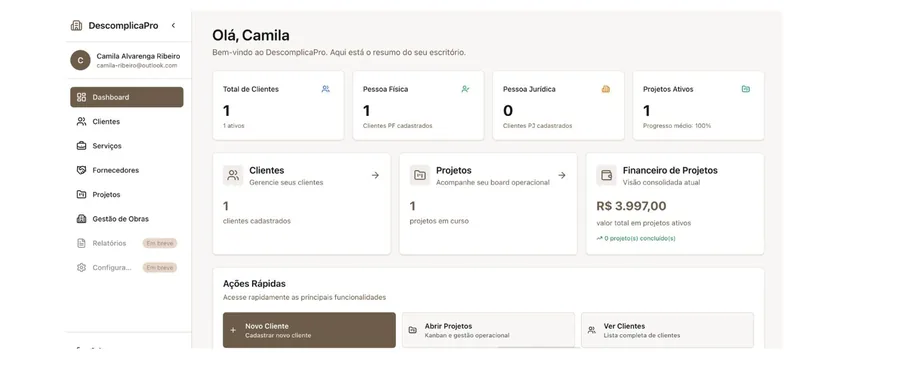Click the projetos em curso label

point(439,221)
